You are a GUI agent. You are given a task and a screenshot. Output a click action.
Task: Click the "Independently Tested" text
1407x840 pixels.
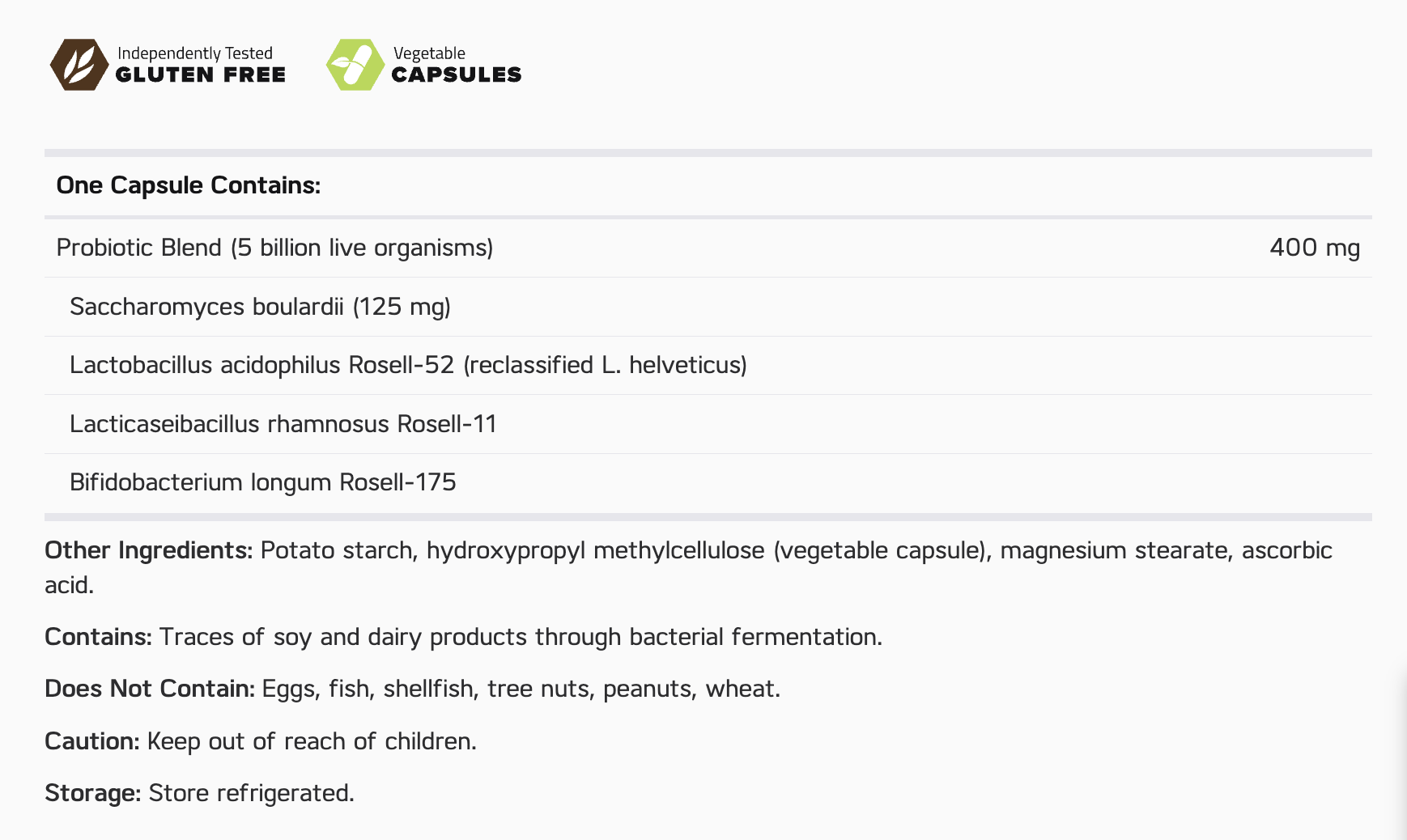point(195,53)
